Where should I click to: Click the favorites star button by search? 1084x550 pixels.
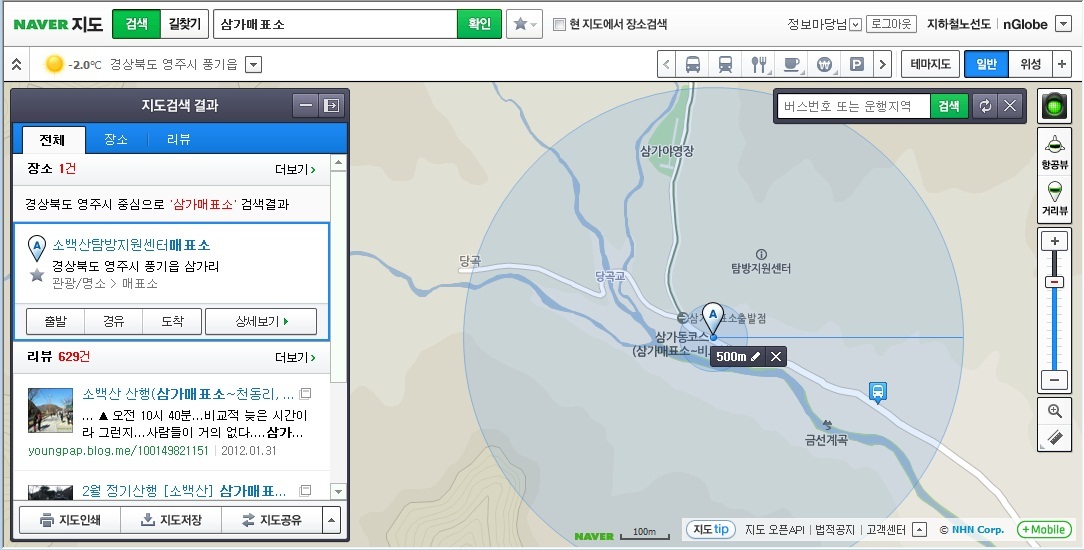click(x=525, y=24)
